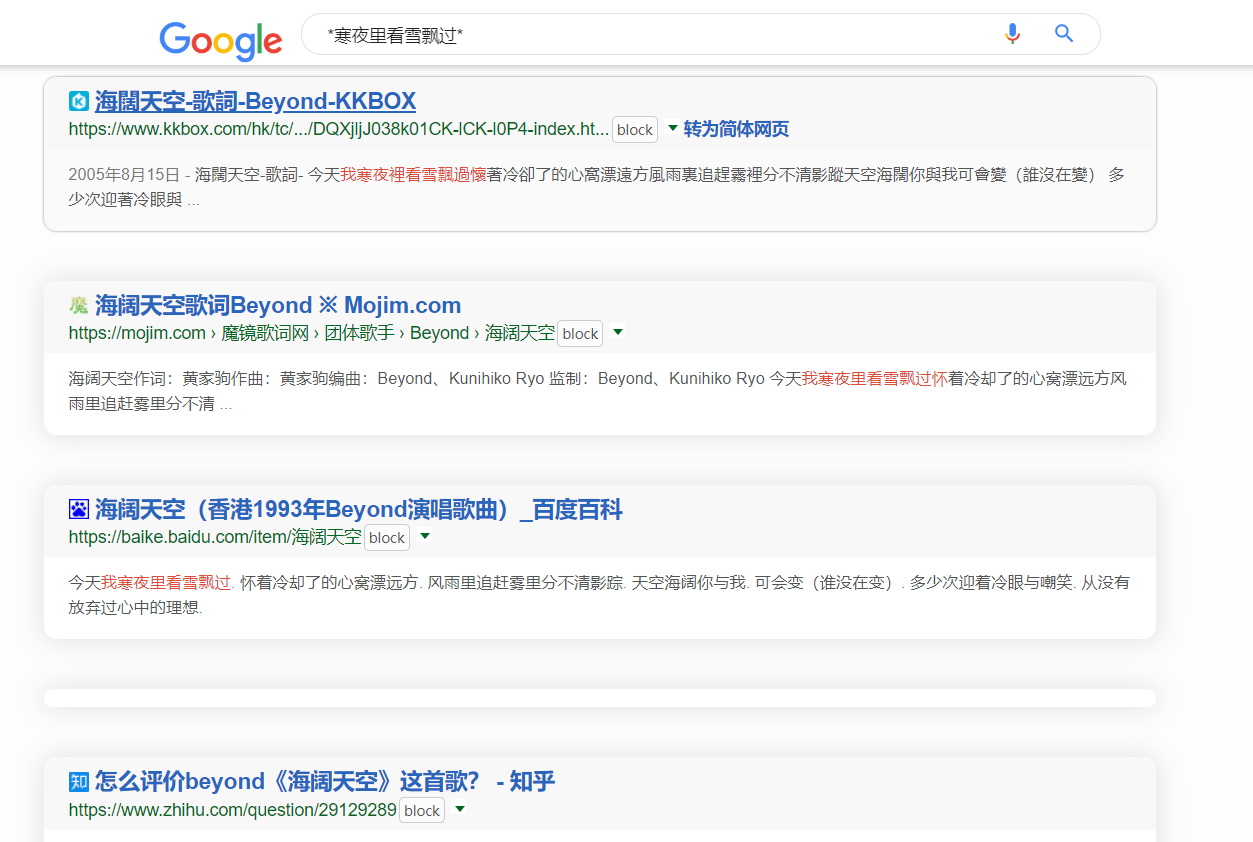Expand the dropdown arrow after zhihu.com URL
1253x842 pixels.
pos(459,808)
